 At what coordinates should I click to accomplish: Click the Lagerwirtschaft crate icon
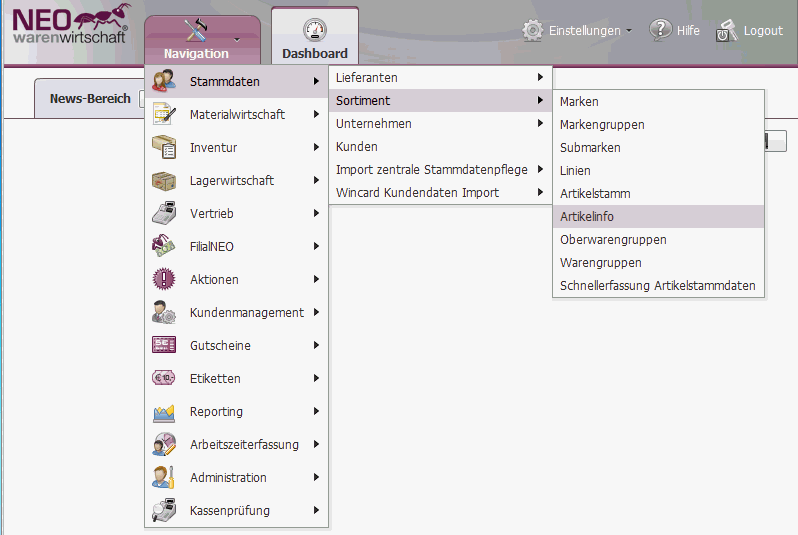[x=164, y=181]
